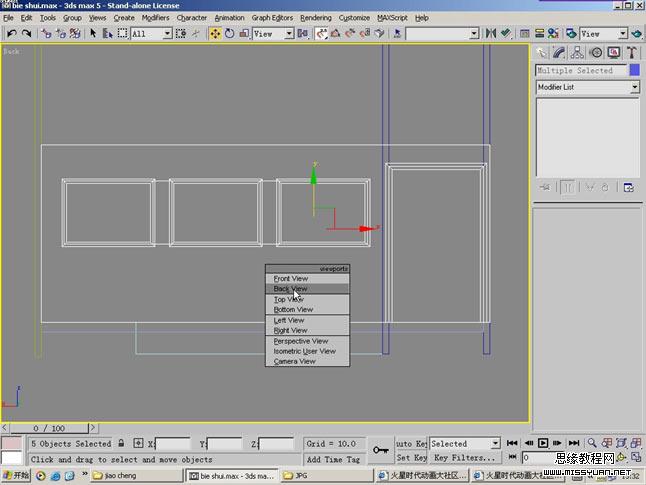Click the time slider 0 / 100 handle
This screenshot has width=646, height=485.
pos(49,428)
